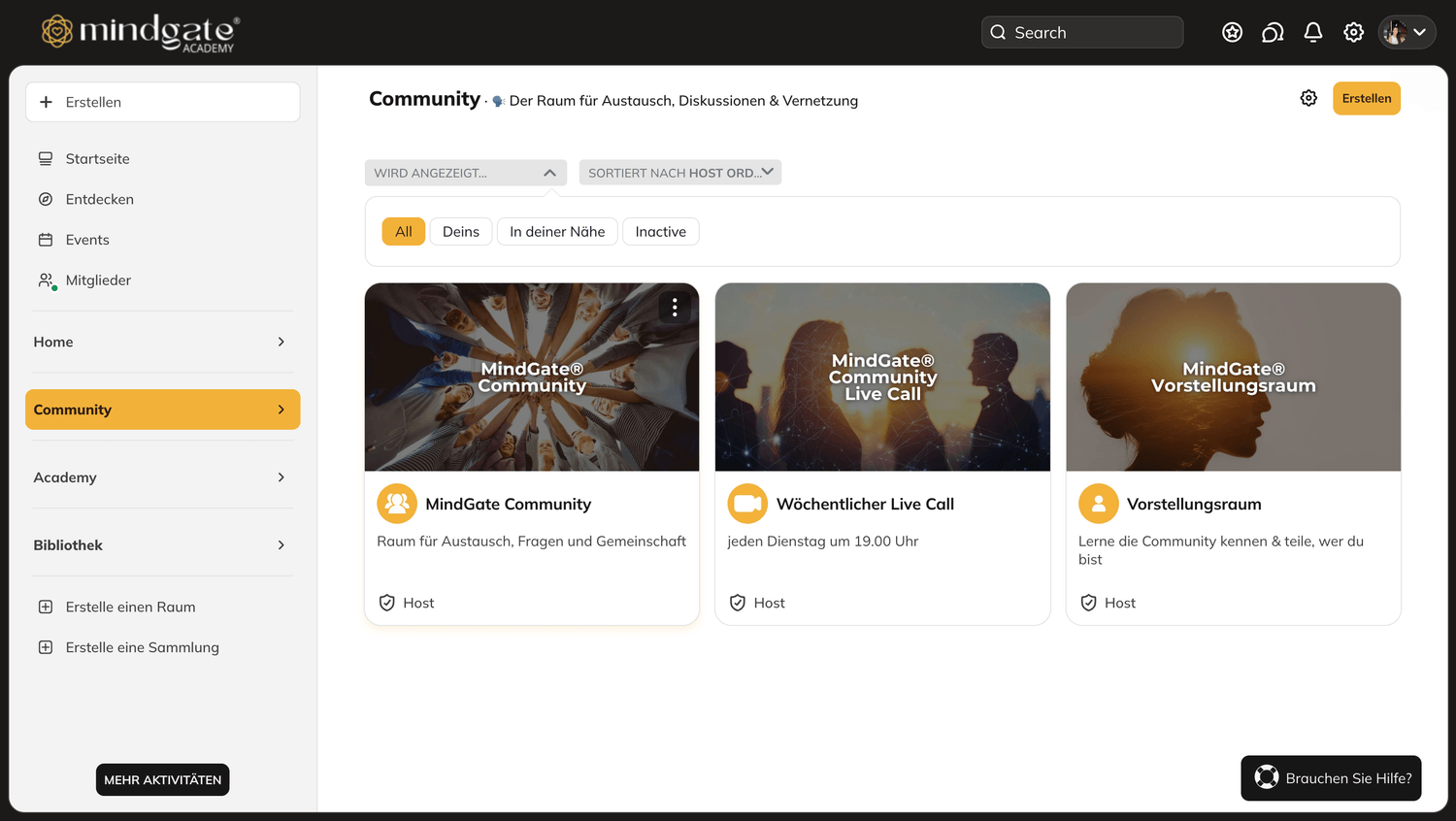1456x821 pixels.
Task: Collapse the WIRD ANGEZEIGT dropdown
Action: 466,173
